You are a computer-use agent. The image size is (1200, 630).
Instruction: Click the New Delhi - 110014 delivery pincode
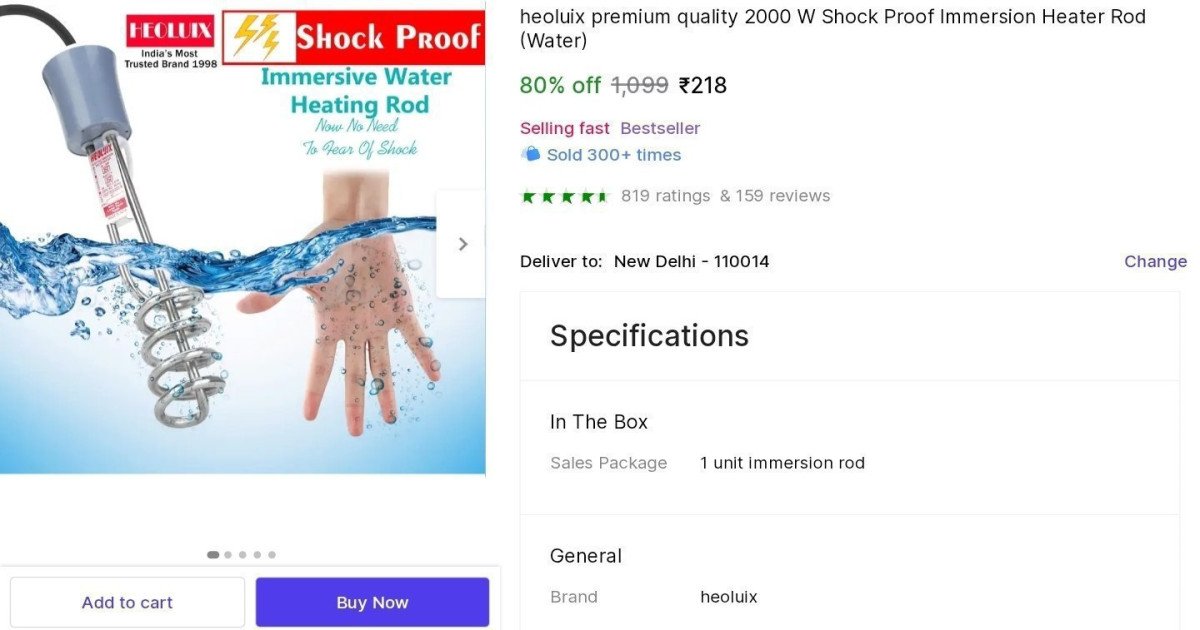691,261
